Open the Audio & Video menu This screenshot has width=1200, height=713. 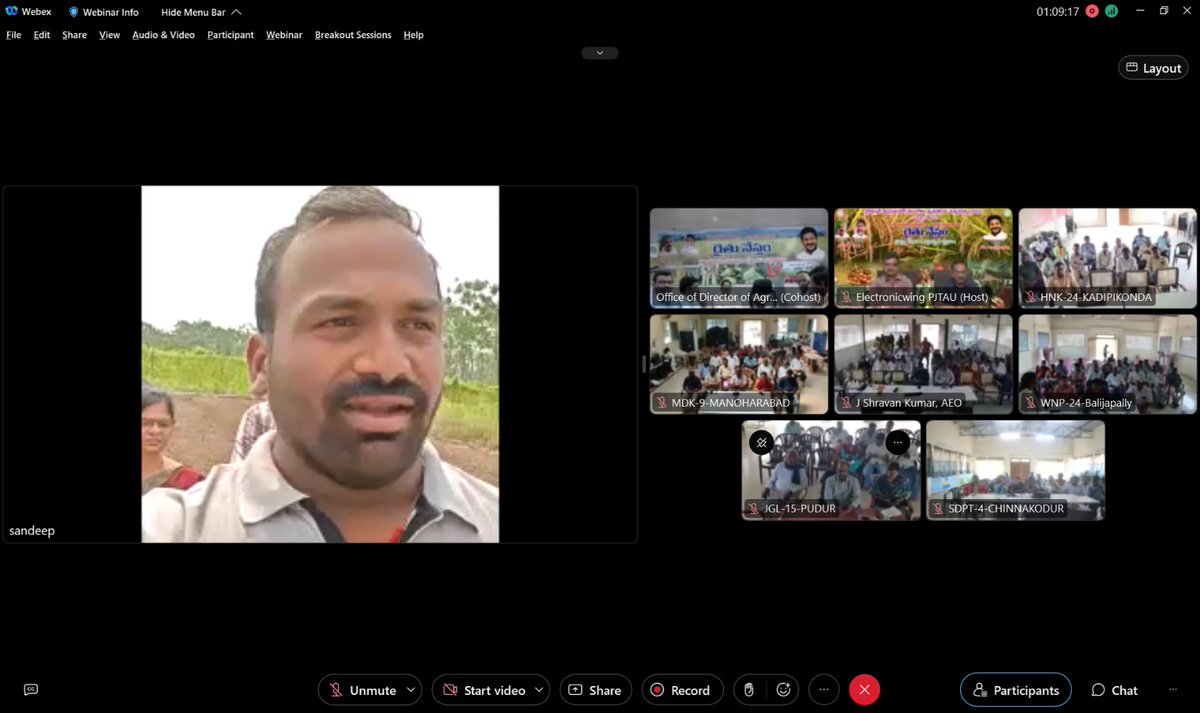pos(164,35)
